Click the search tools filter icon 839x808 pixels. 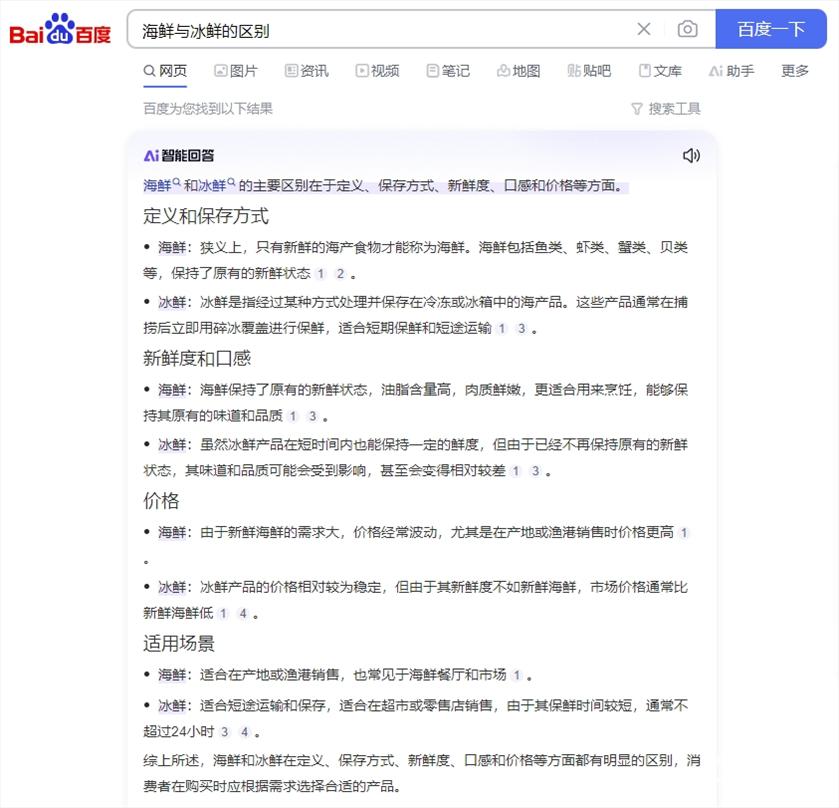[636, 108]
